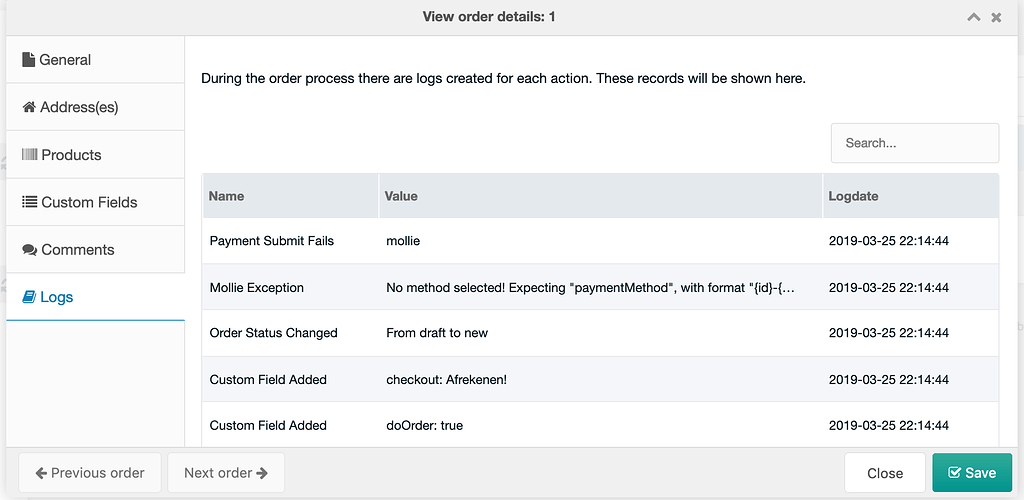Click Logdate of Order Status Changed row
The width and height of the screenshot is (1024, 500).
(x=889, y=333)
